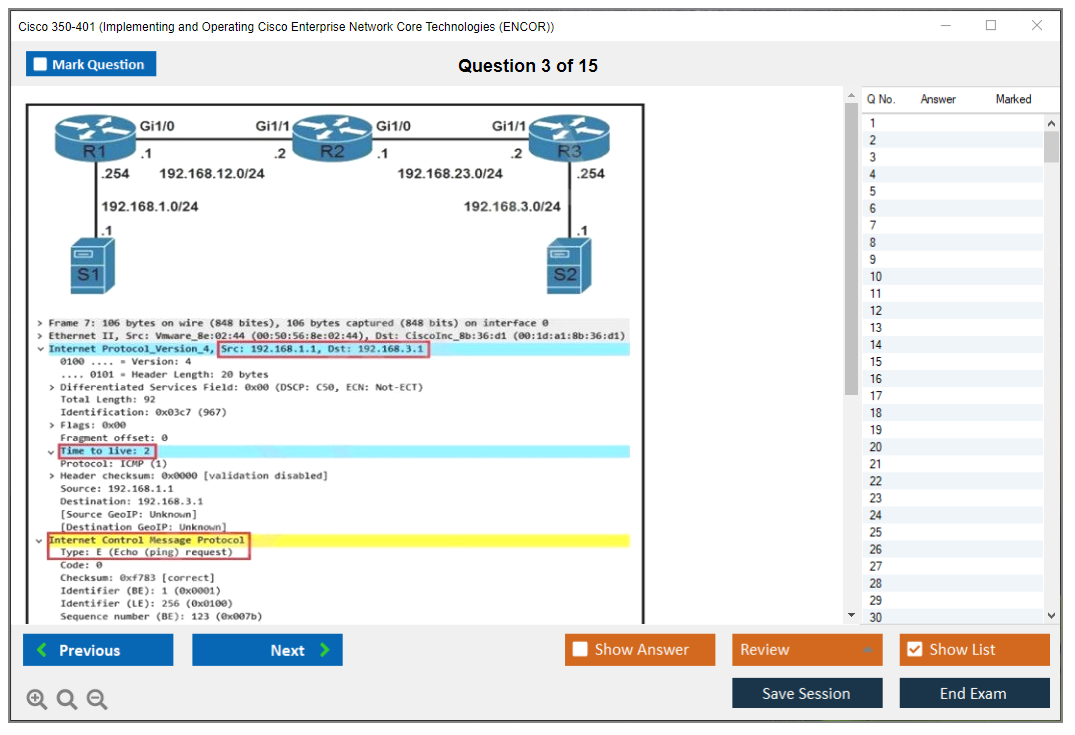Expand the Differentiated Services Field row
The image size is (1075, 735).
pos(51,387)
